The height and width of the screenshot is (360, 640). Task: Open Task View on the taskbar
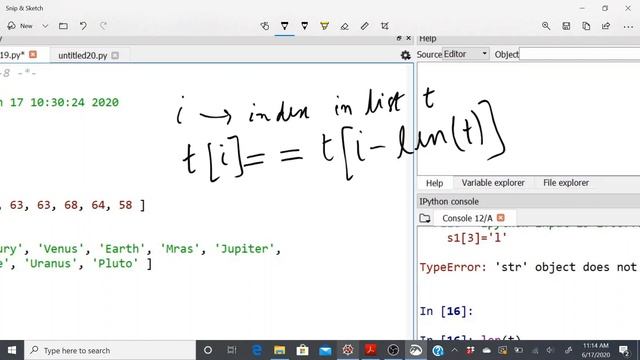[231, 350]
